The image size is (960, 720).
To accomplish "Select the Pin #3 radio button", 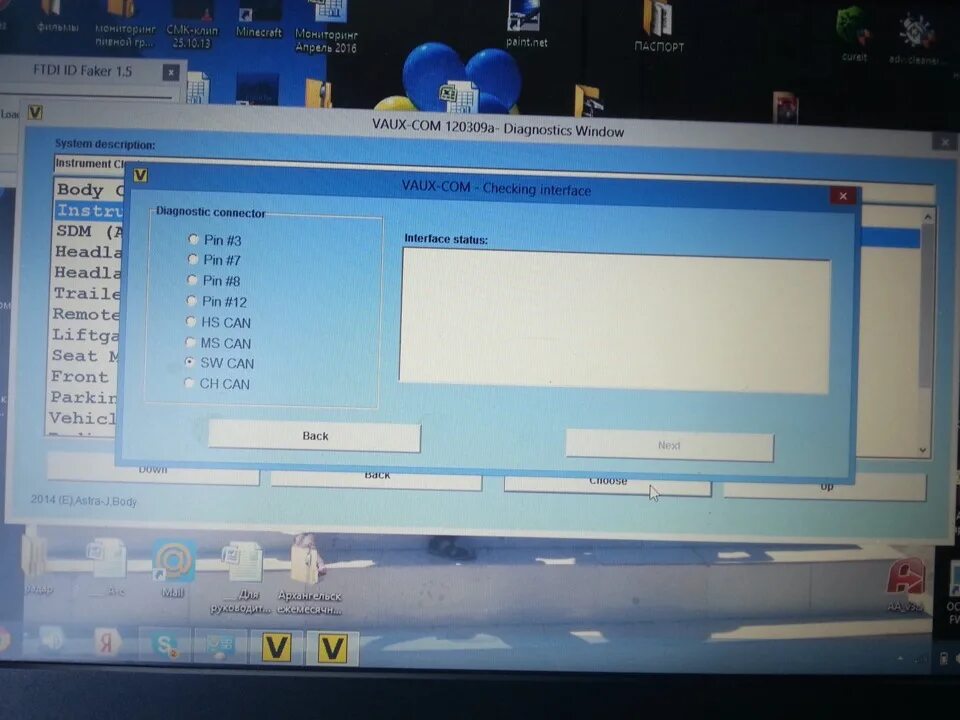I will [193, 239].
